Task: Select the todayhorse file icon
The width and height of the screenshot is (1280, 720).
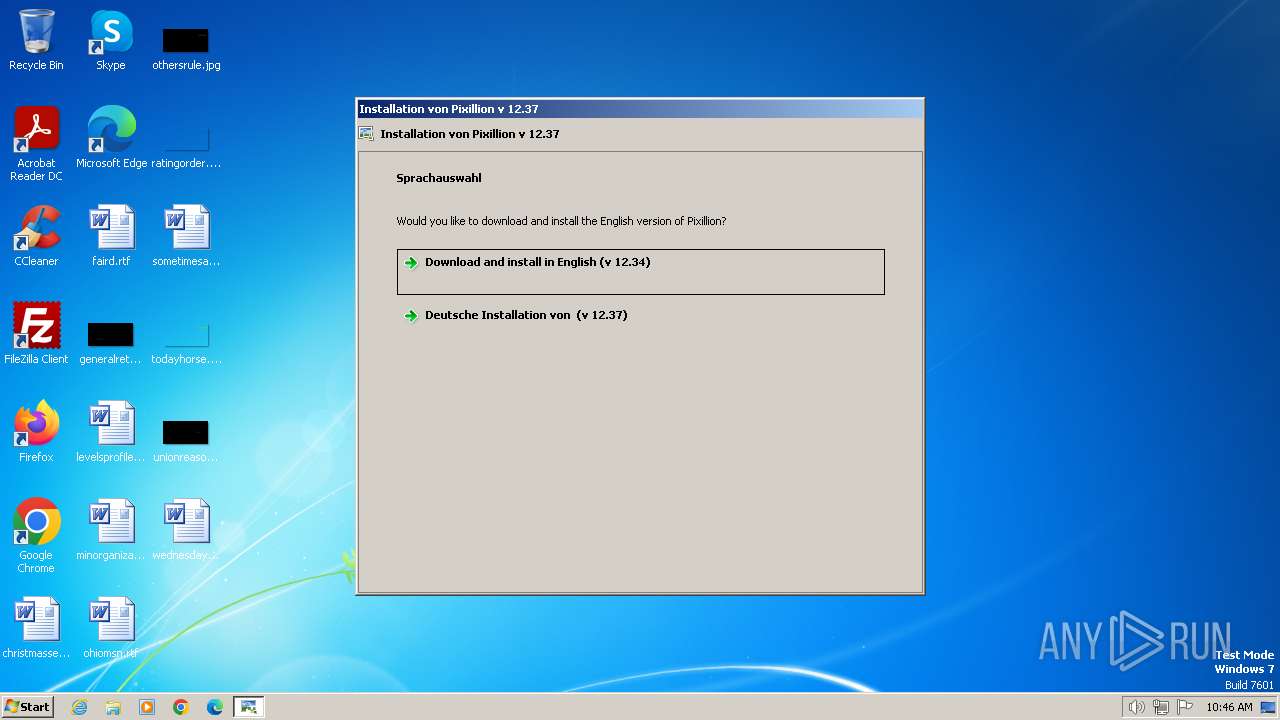Action: tap(186, 342)
